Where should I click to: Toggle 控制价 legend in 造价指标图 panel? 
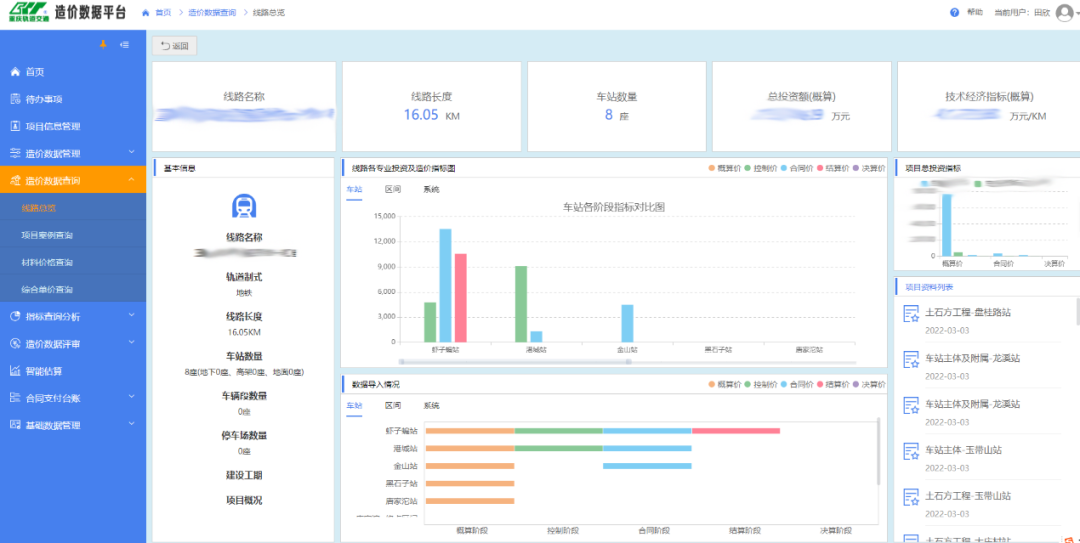click(x=760, y=167)
